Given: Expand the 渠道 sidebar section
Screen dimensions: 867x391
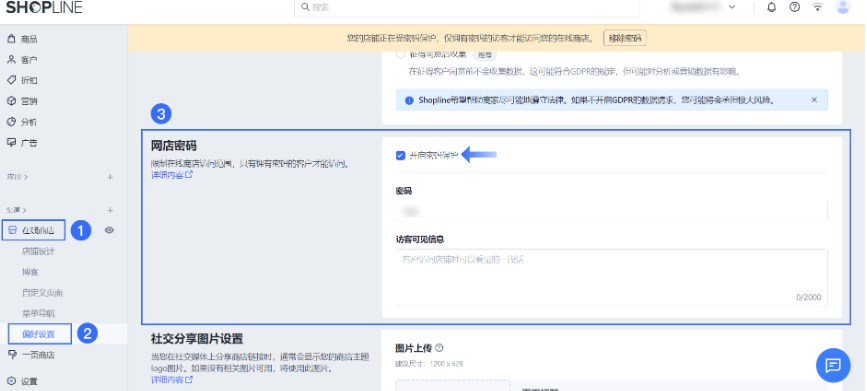Looking at the screenshot, I should point(17,210).
